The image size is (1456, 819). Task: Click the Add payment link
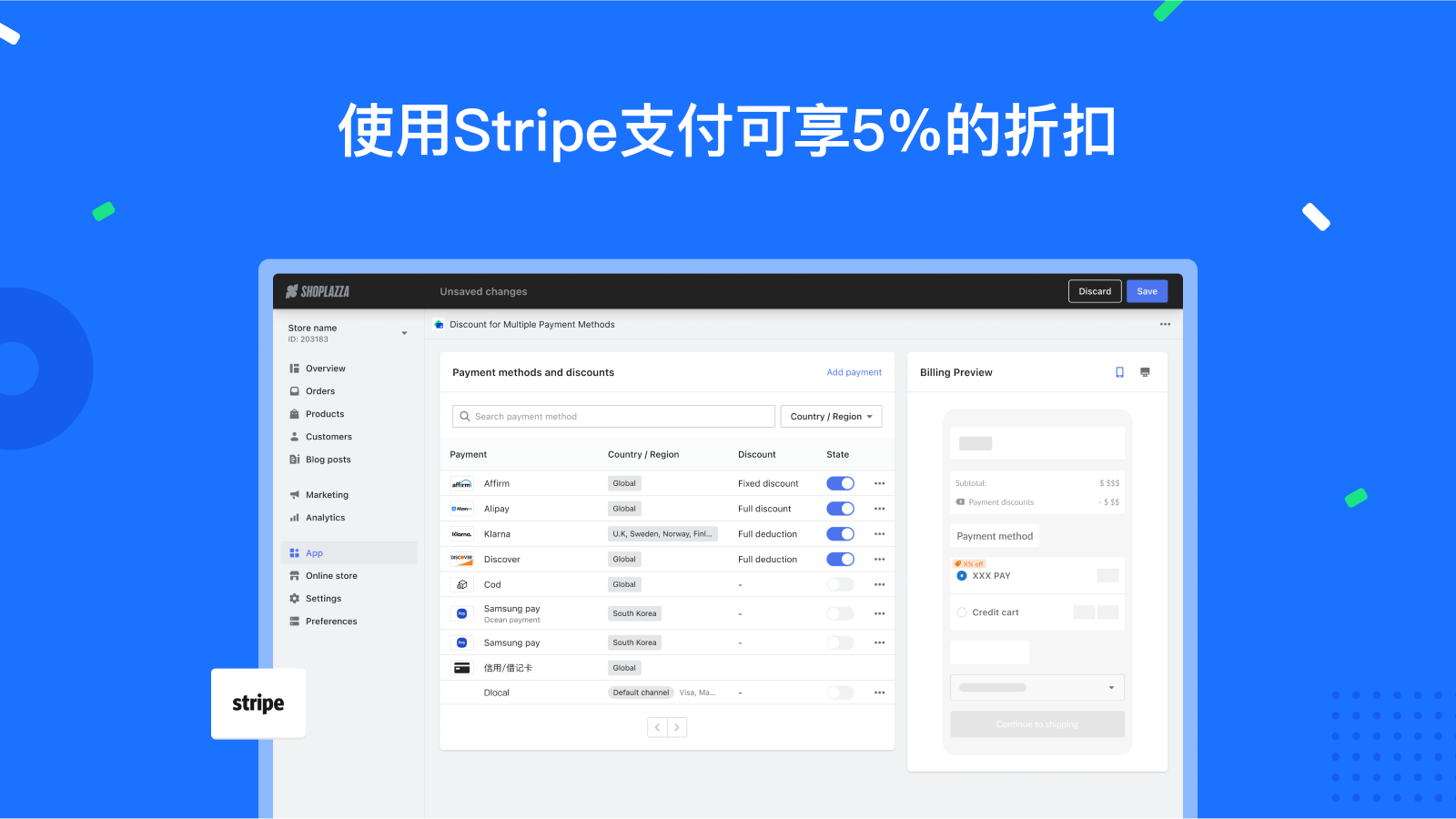[854, 372]
